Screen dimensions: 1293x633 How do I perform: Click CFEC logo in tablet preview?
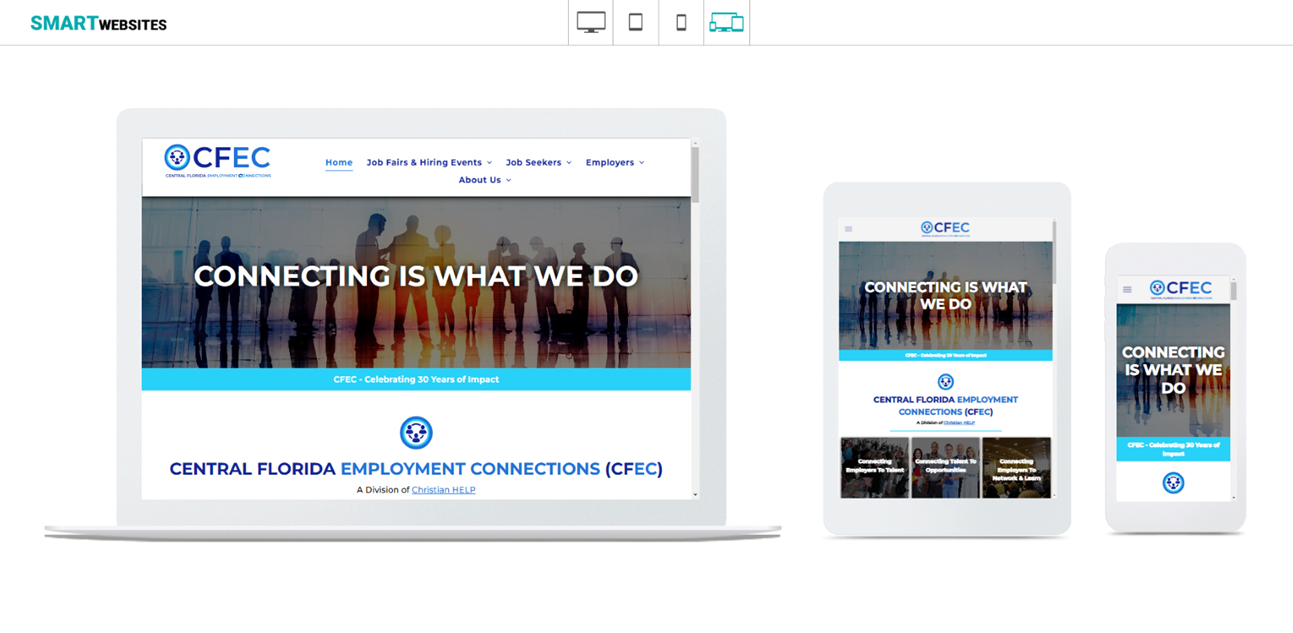pyautogui.click(x=945, y=228)
